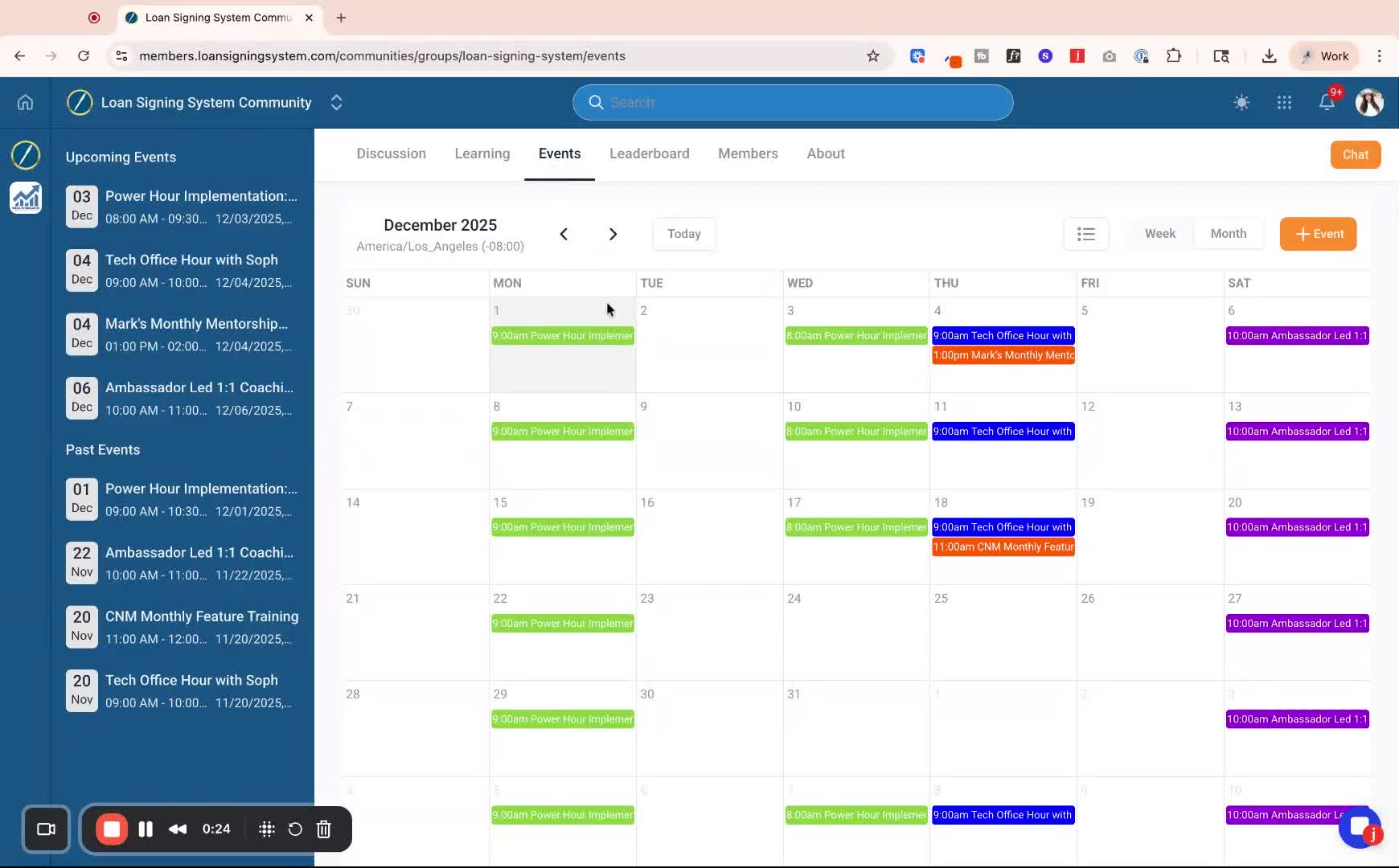Go to the community home icon
This screenshot has width=1399, height=868.
[x=26, y=103]
